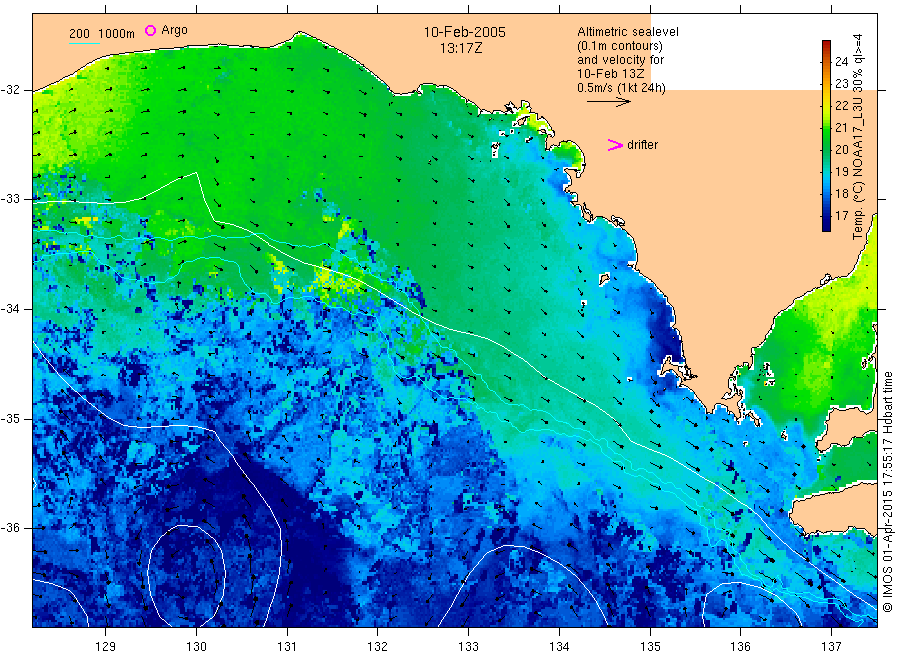
Task: Click the colorbar value '19'
Action: 841,172
